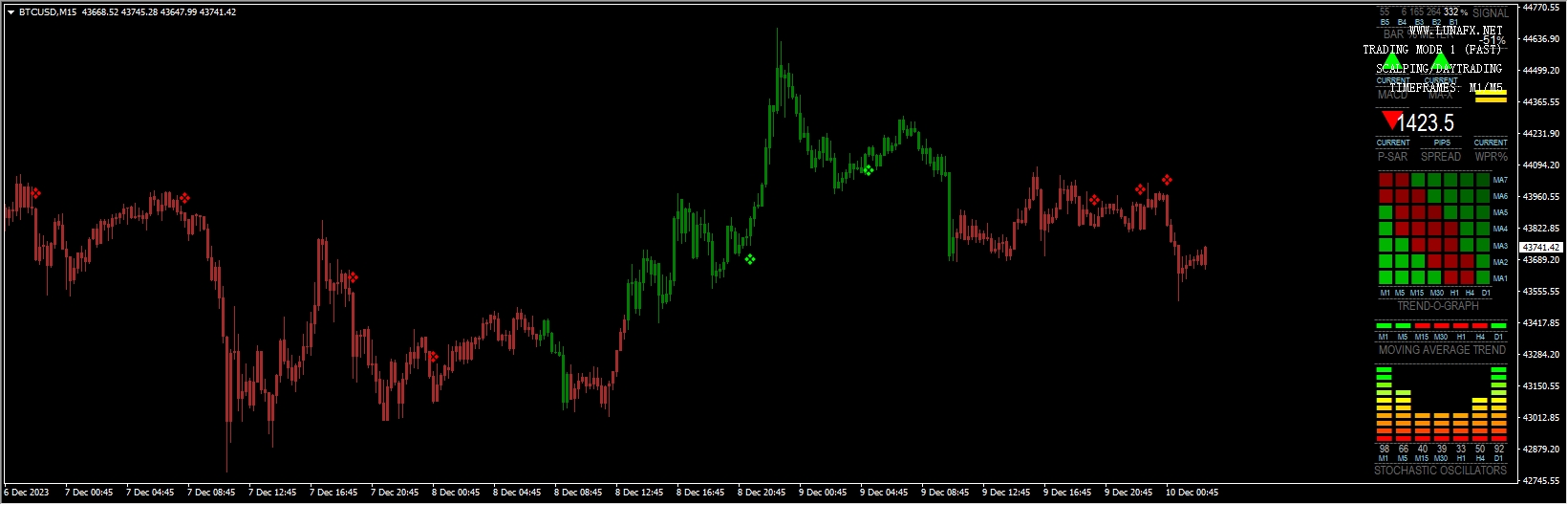The image size is (1568, 505).
Task: Click the H4 bar in Moving Average Trend
Action: [x=1479, y=326]
